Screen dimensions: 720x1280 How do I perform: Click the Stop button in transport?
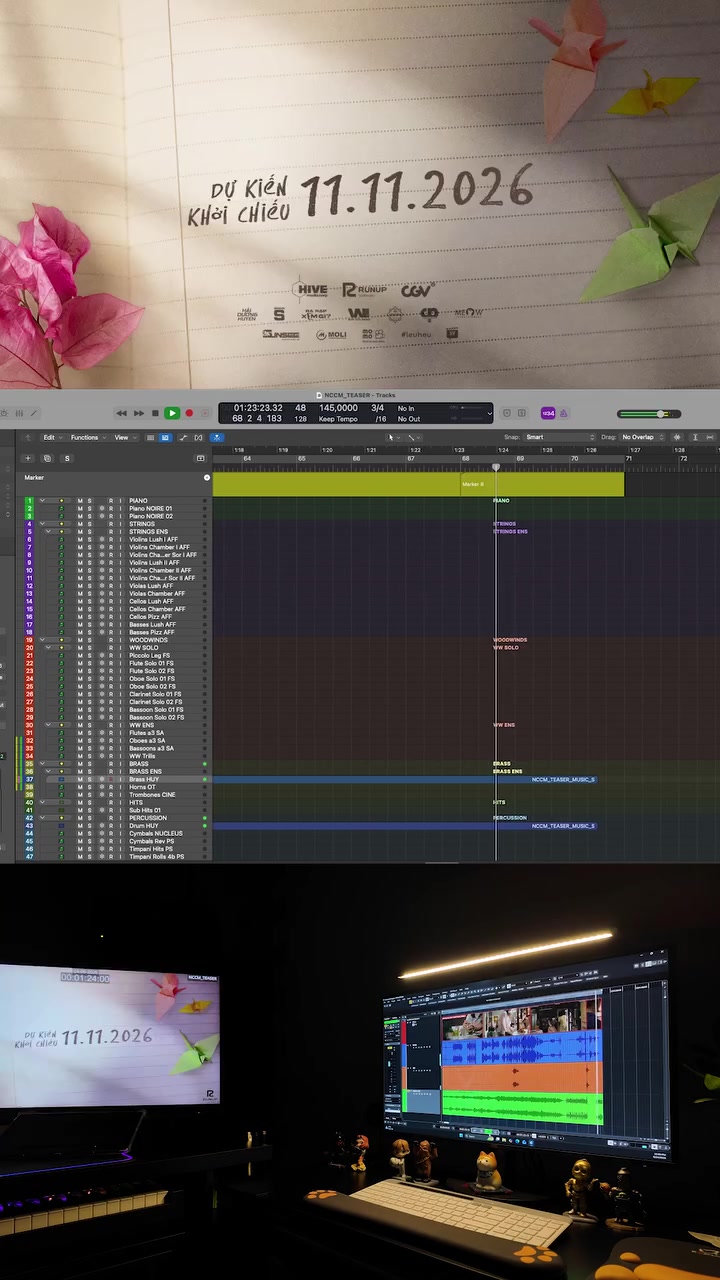click(155, 413)
